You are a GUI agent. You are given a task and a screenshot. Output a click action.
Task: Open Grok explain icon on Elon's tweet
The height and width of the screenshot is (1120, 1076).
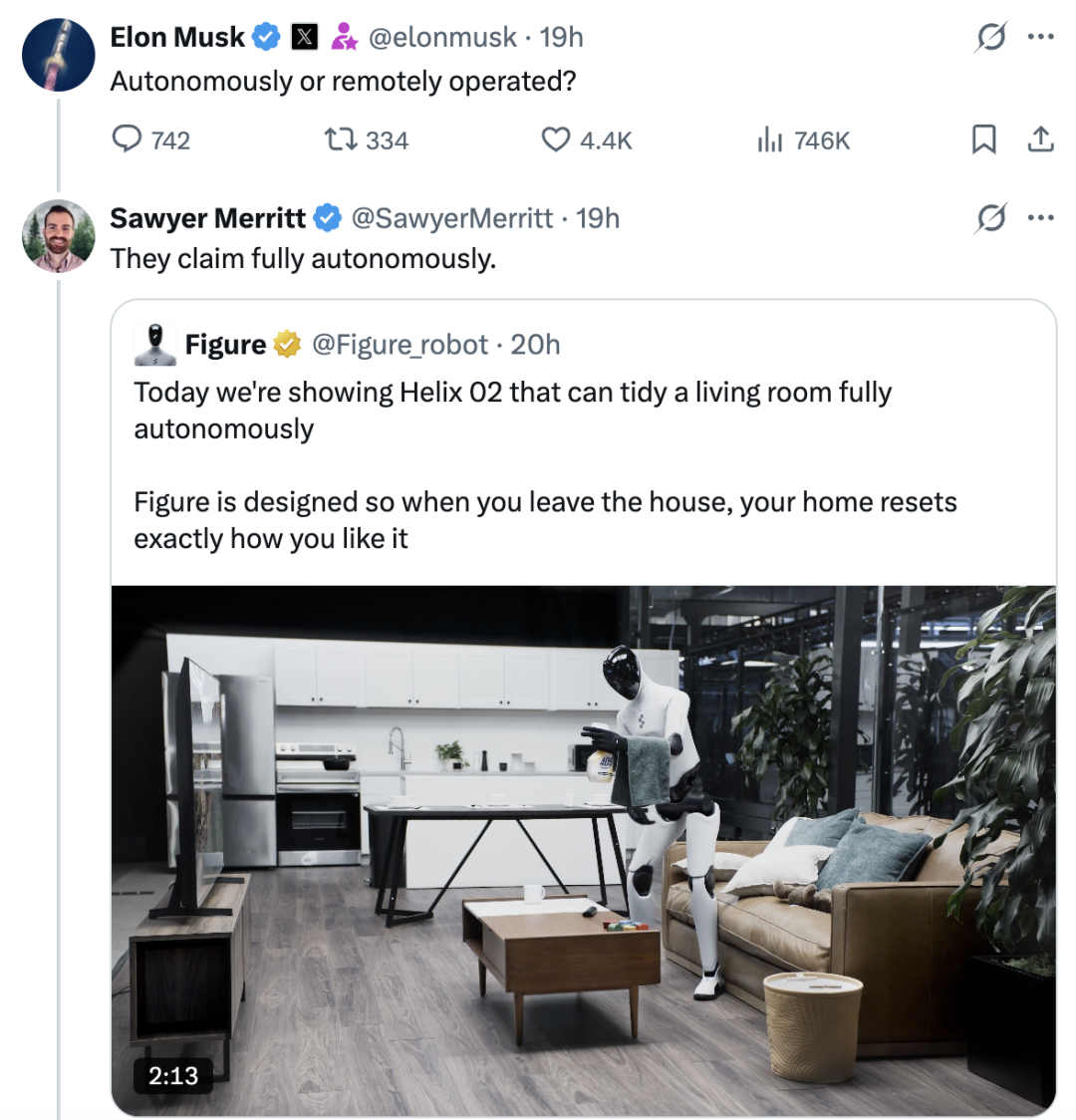(x=990, y=38)
